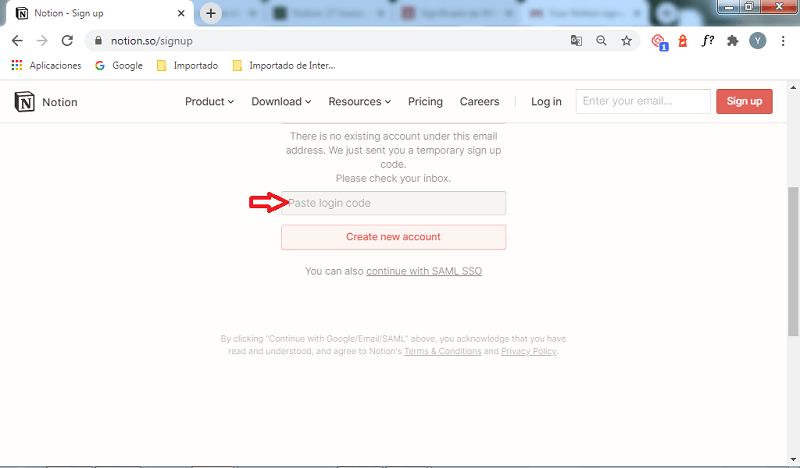The width and height of the screenshot is (800, 468).
Task: Open the Aplicaciones apps grid shortcut
Action: coord(46,65)
